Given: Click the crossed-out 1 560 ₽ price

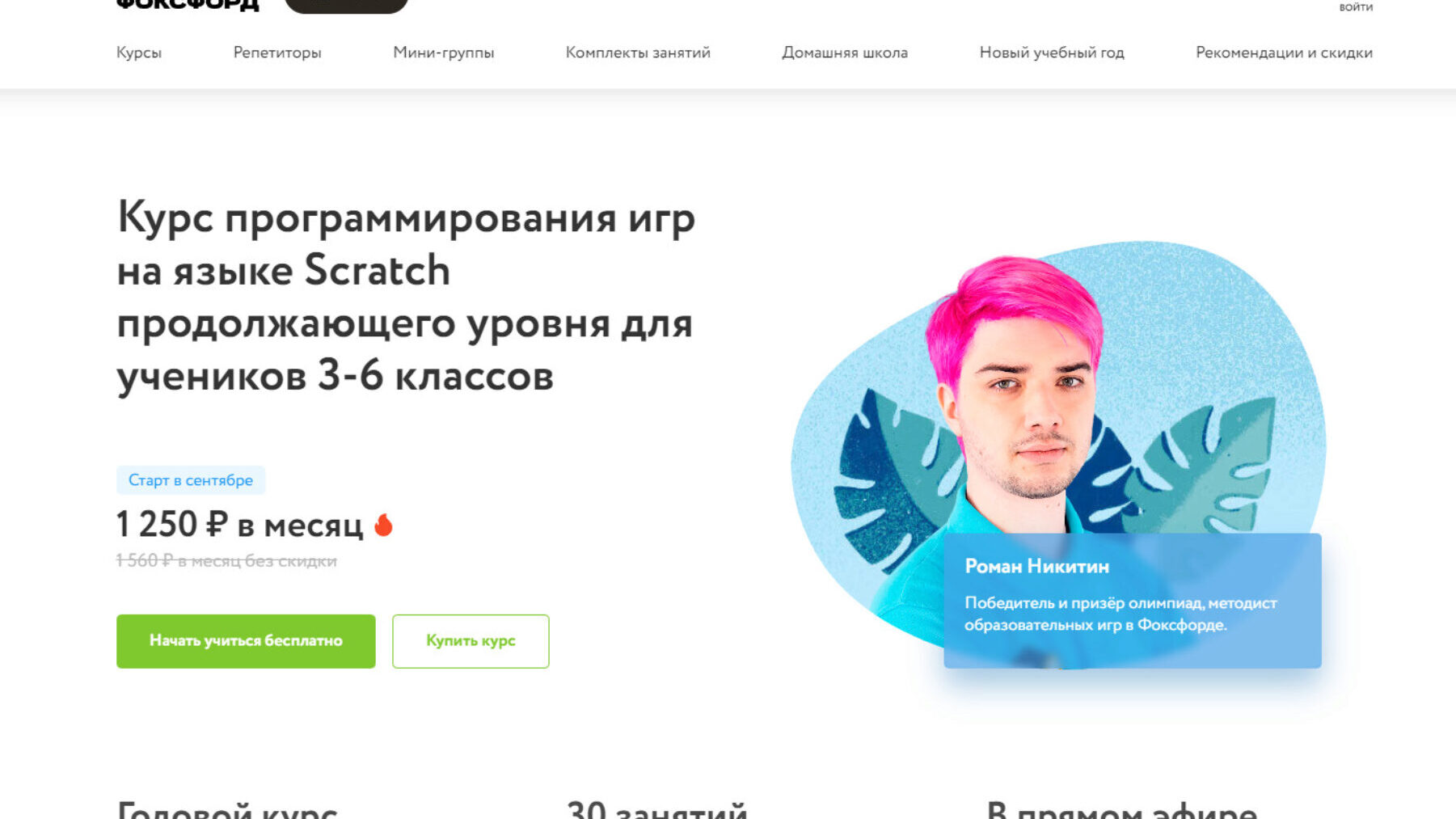Looking at the screenshot, I should 226,561.
